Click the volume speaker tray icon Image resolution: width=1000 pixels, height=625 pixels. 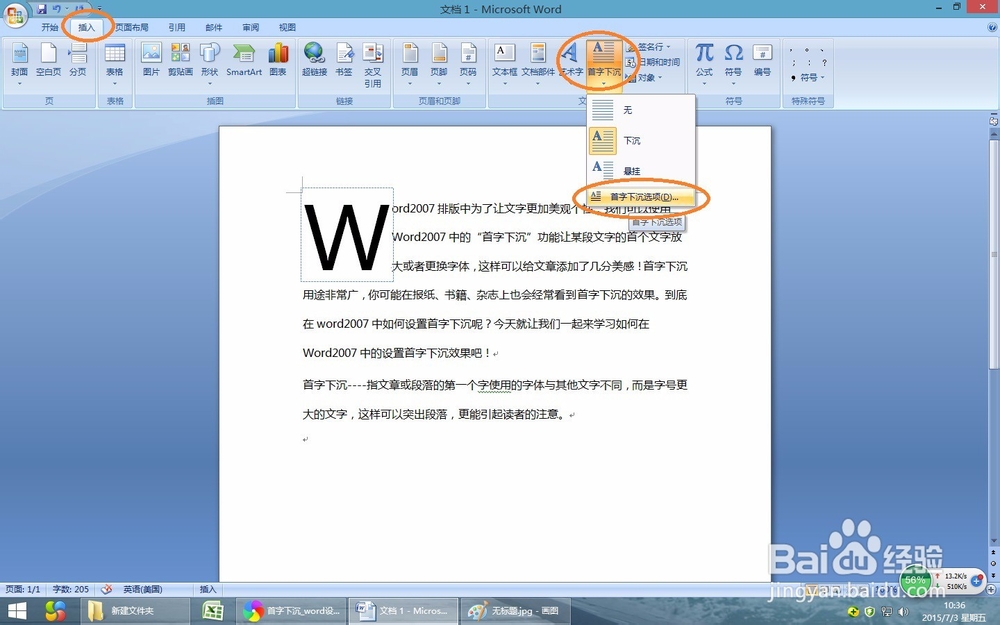(902, 612)
